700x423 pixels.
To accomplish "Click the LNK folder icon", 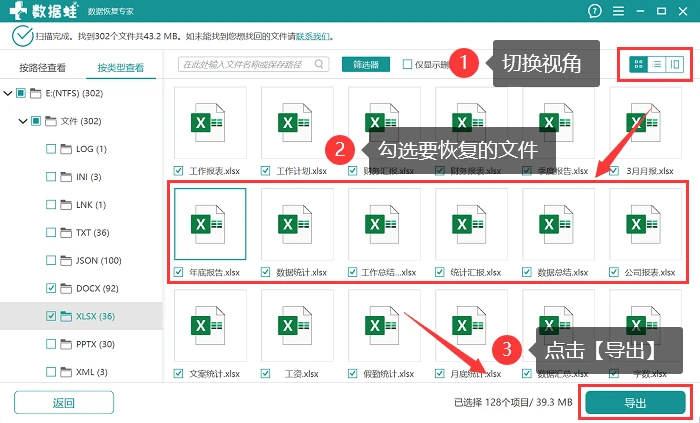I will click(66, 204).
